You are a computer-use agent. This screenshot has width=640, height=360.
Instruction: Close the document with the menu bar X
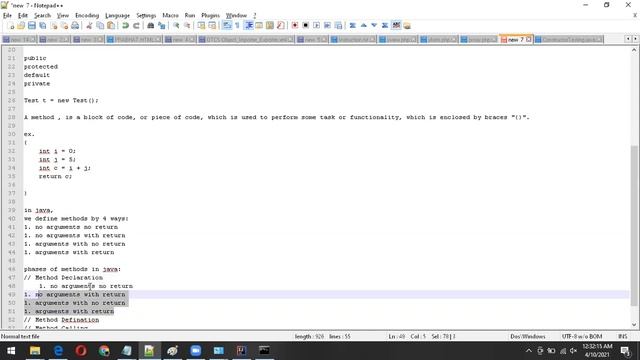click(635, 16)
